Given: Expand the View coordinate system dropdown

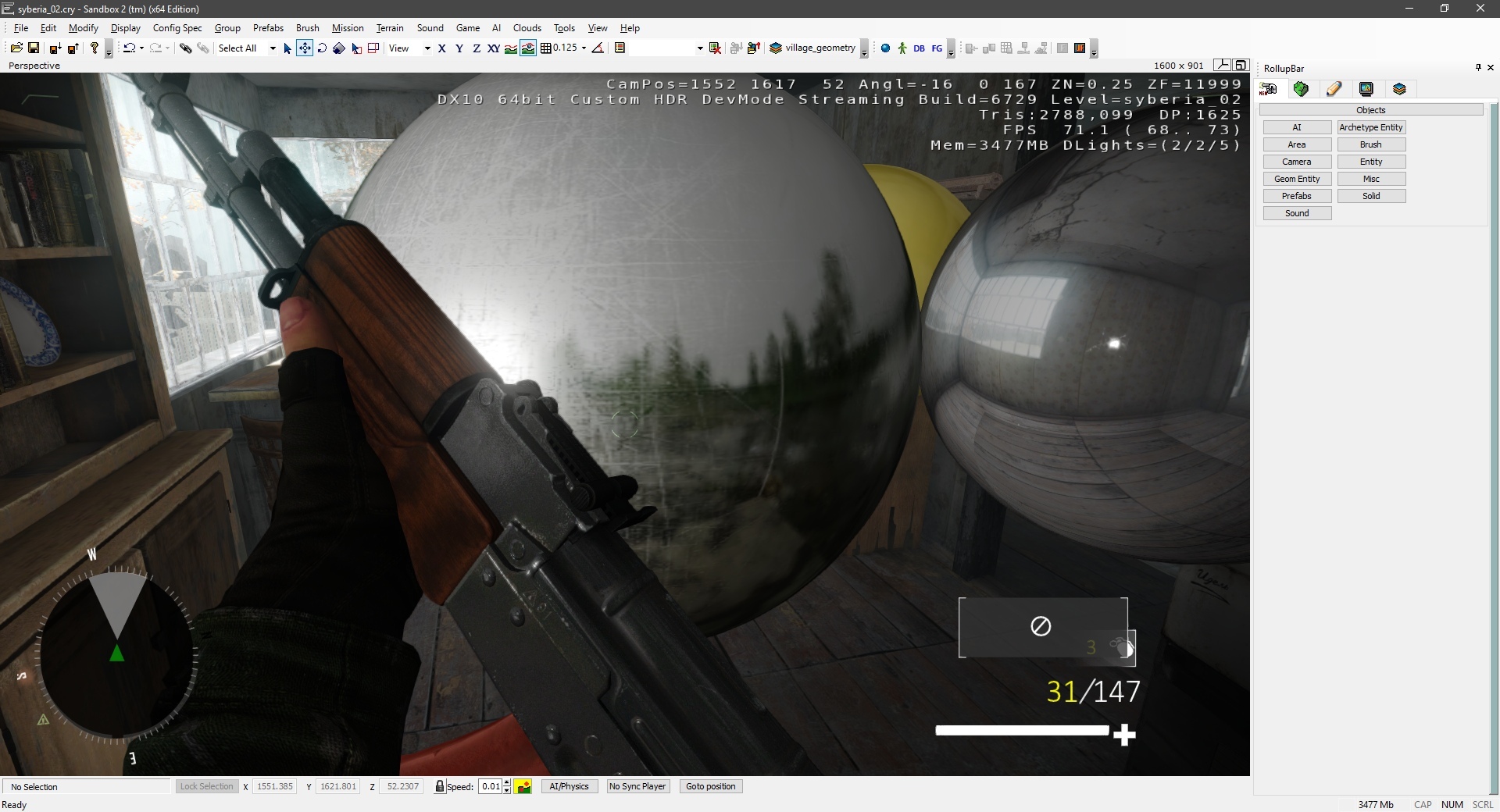Looking at the screenshot, I should click(x=427, y=48).
